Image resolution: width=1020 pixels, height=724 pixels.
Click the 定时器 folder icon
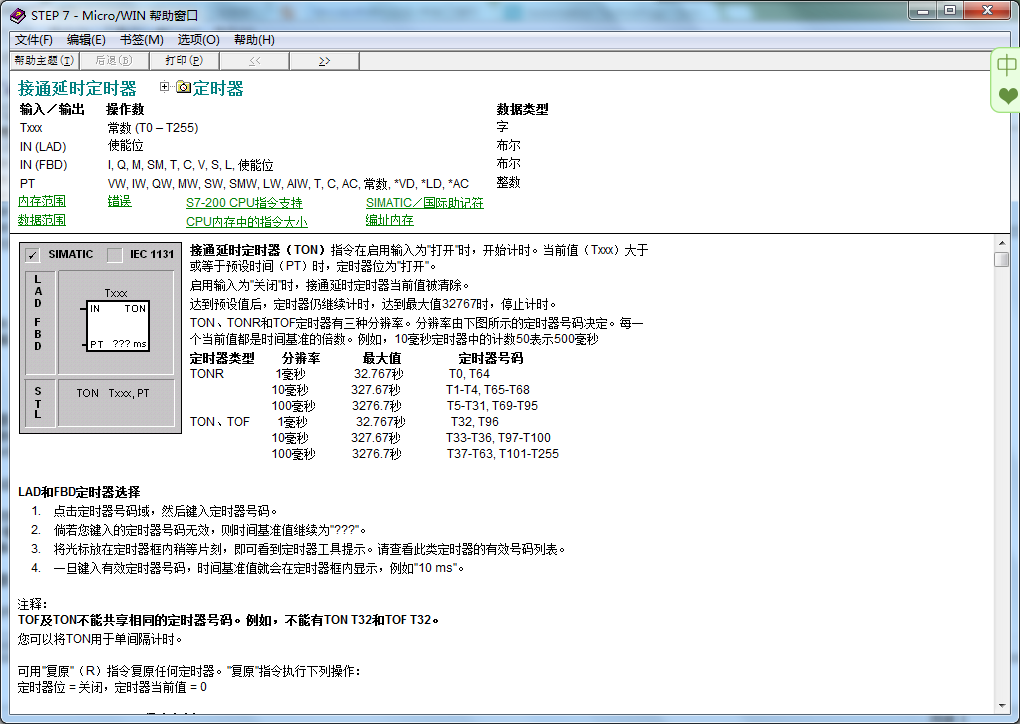(x=183, y=88)
